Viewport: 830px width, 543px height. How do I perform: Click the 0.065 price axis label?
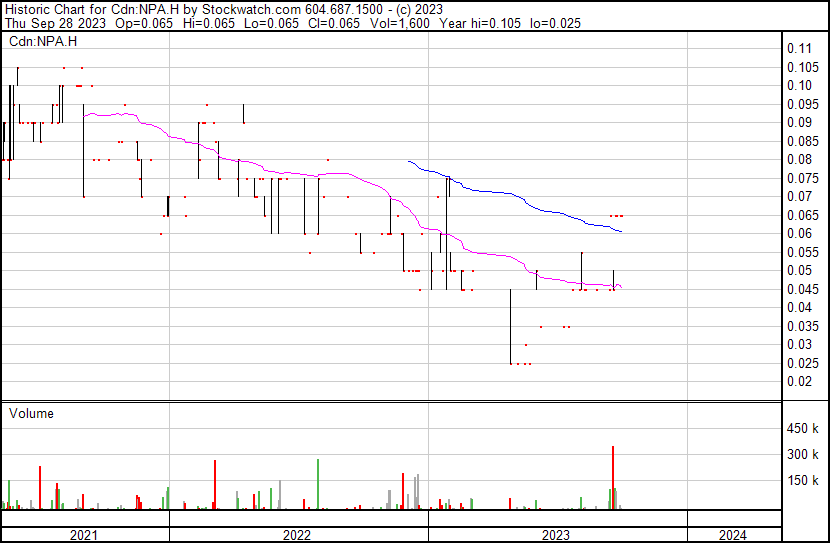click(803, 215)
